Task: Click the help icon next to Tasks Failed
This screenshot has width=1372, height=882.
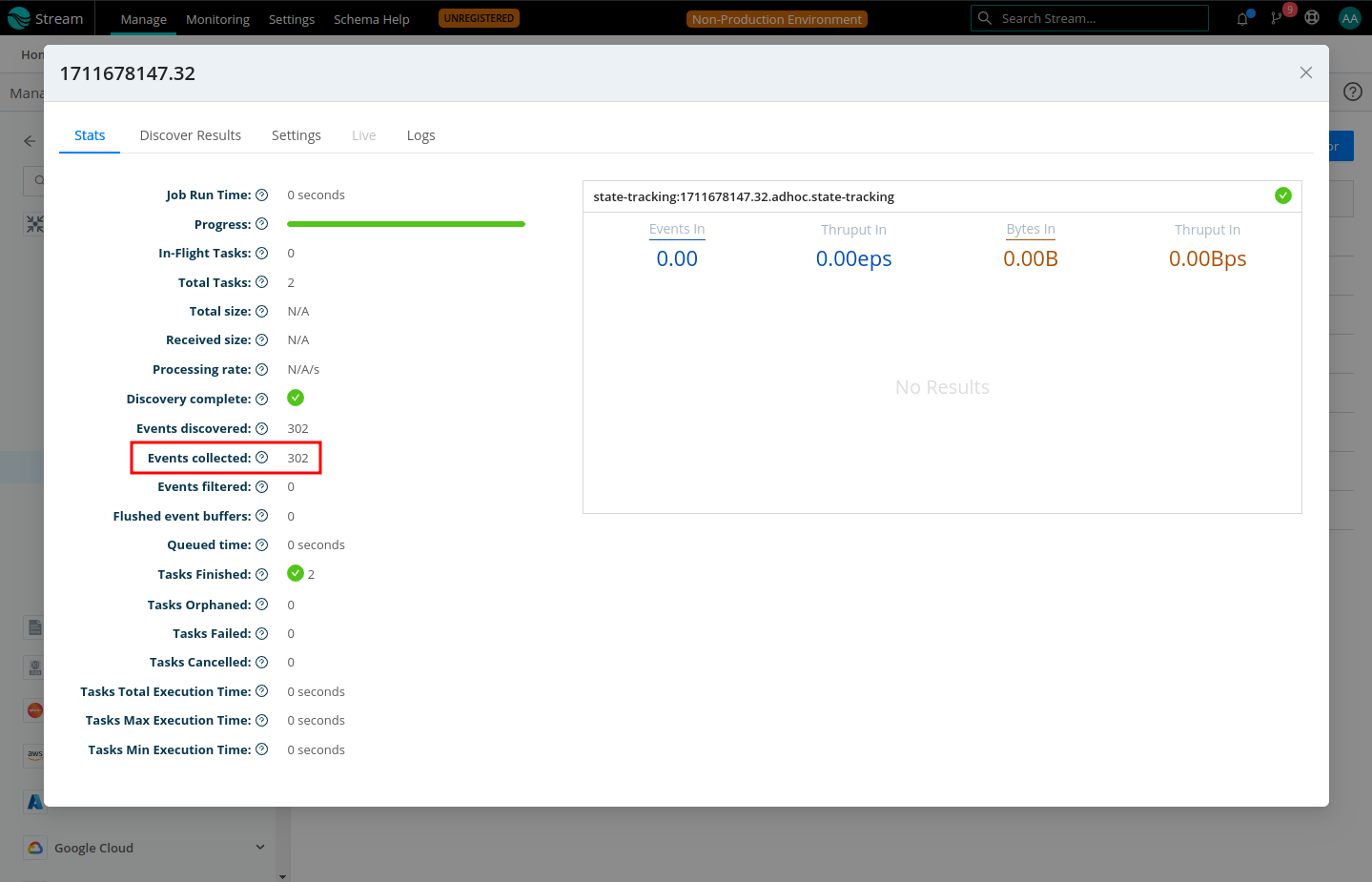Action: [x=261, y=633]
